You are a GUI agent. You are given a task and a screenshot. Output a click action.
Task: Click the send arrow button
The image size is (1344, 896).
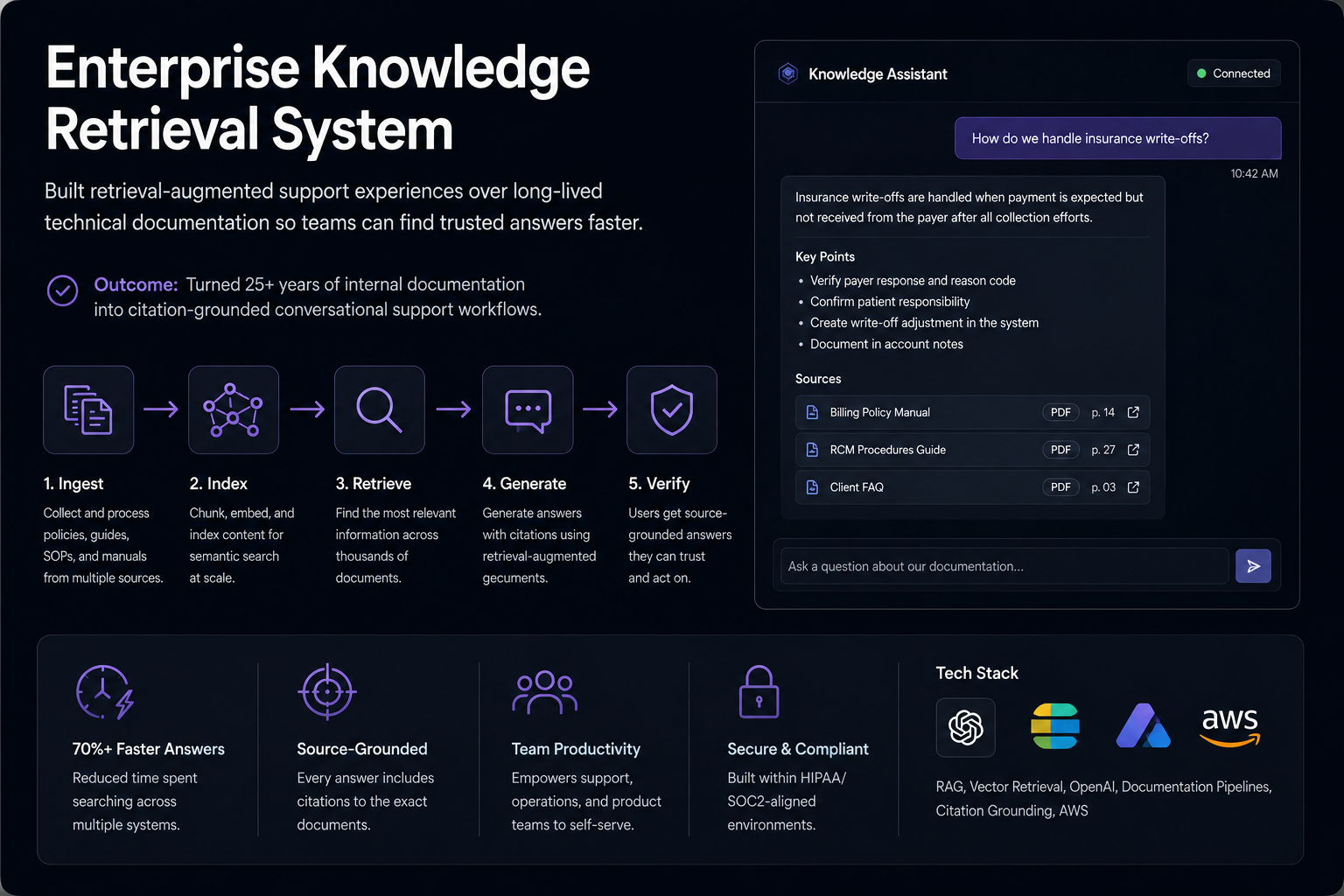pos(1253,566)
